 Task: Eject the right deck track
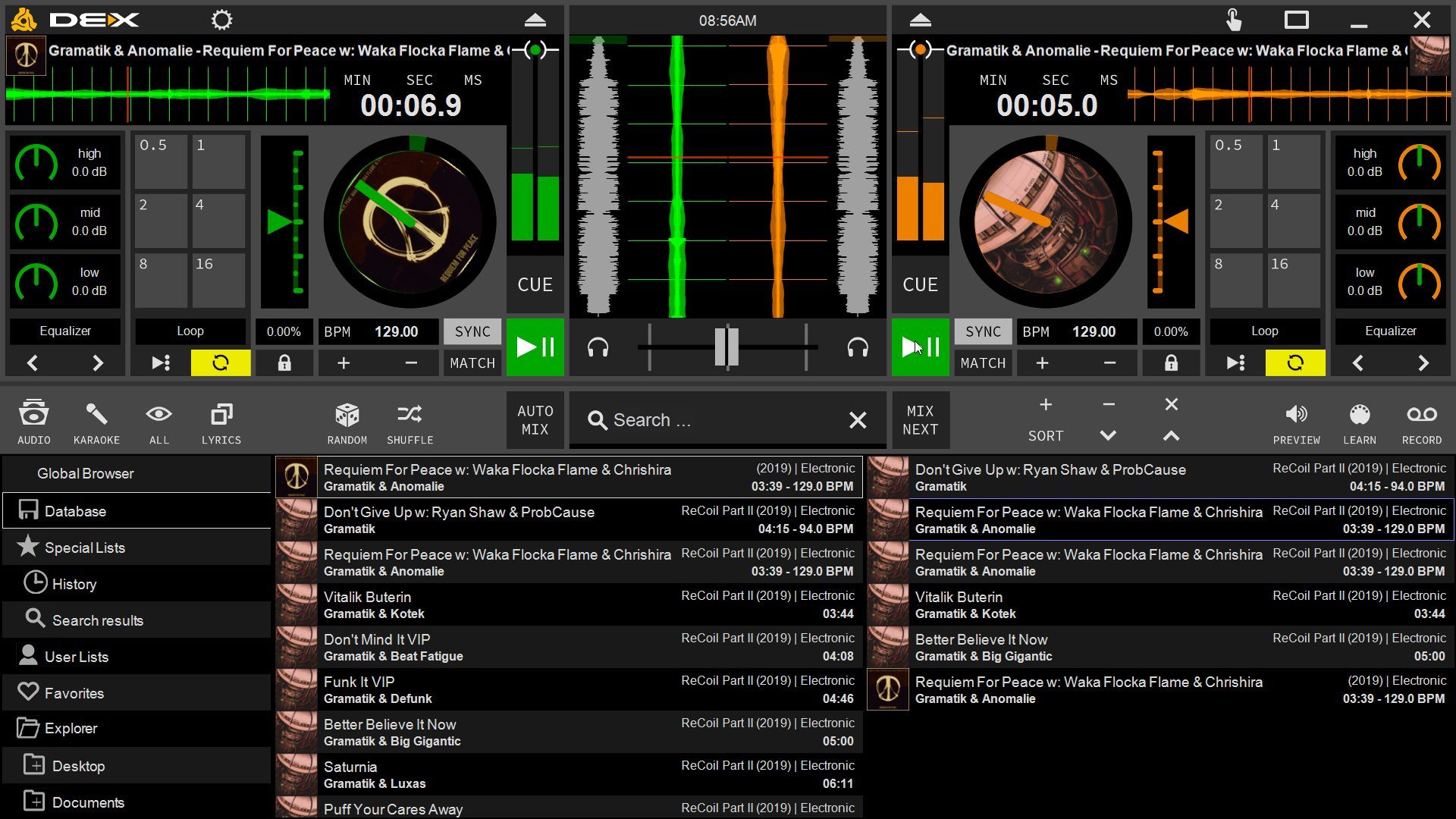[920, 20]
